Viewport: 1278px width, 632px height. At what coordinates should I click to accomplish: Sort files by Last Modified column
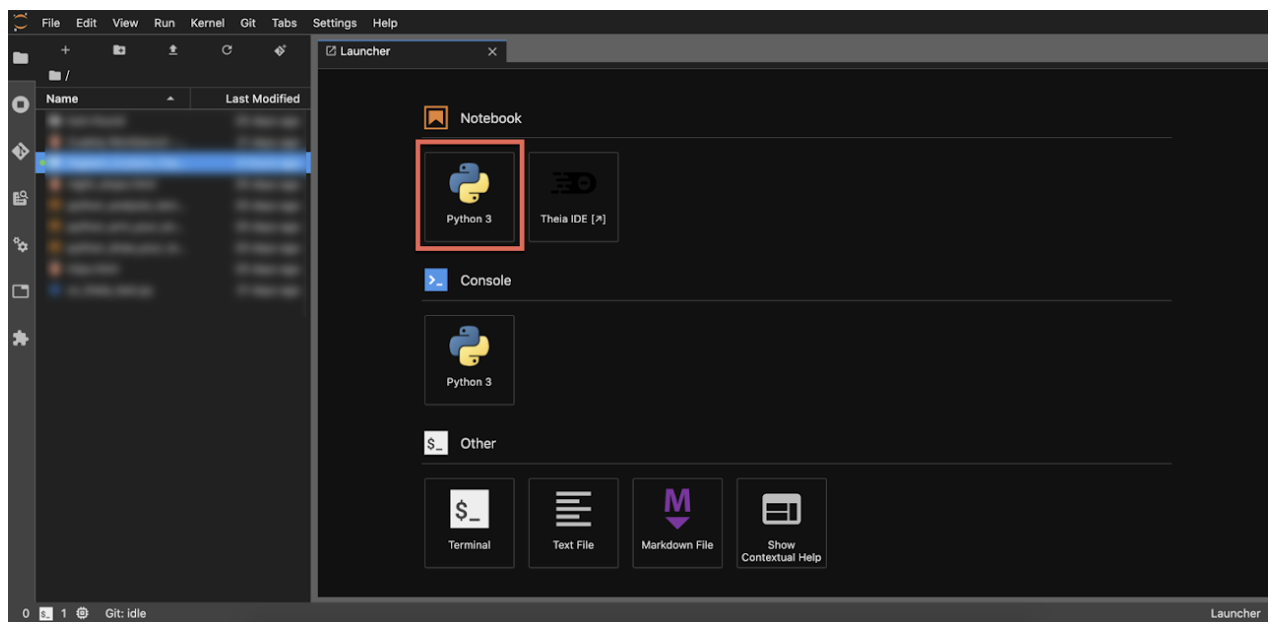click(262, 99)
